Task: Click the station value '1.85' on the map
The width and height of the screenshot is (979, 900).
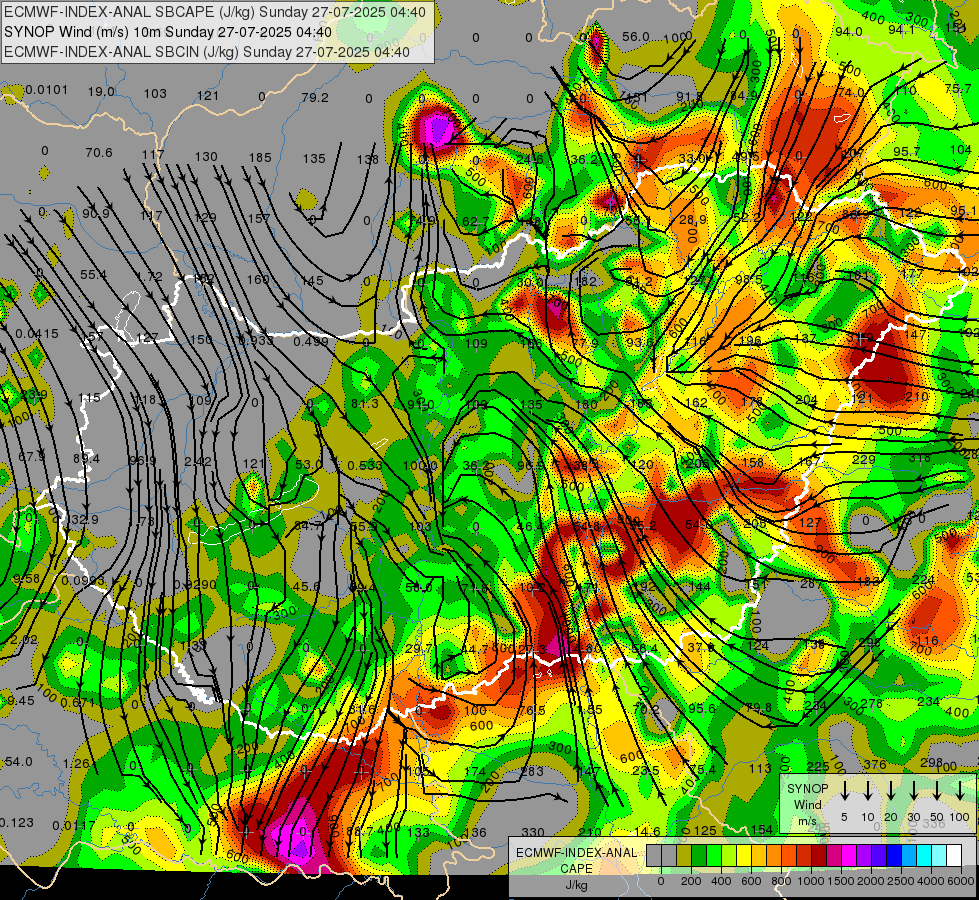Action: click(x=589, y=710)
